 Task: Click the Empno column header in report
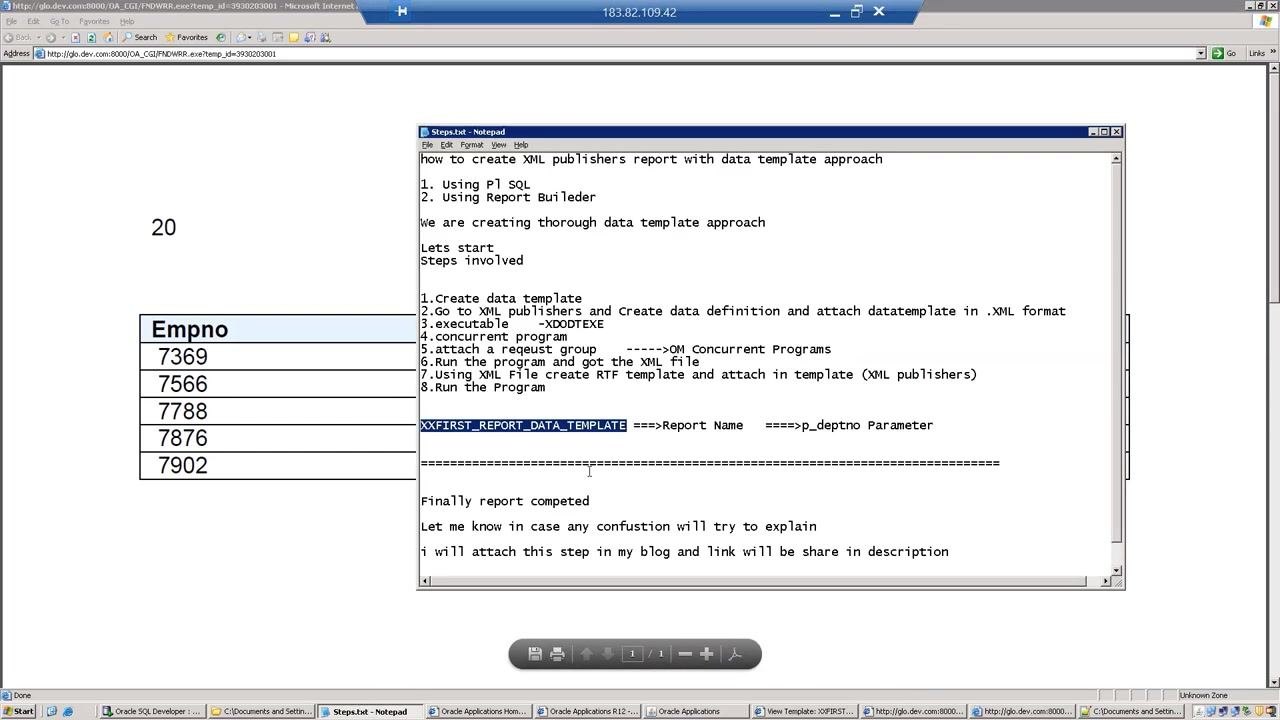point(190,329)
